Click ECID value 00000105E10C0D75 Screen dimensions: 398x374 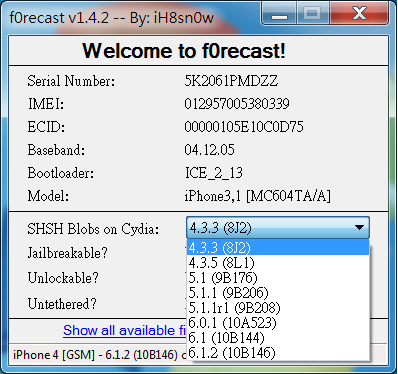click(x=244, y=127)
